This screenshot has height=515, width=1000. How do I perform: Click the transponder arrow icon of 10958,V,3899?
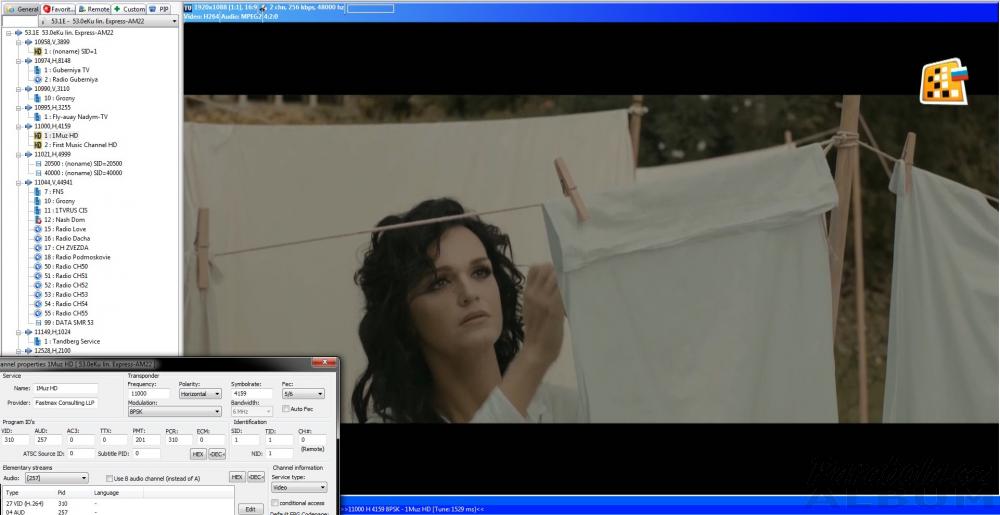28,42
